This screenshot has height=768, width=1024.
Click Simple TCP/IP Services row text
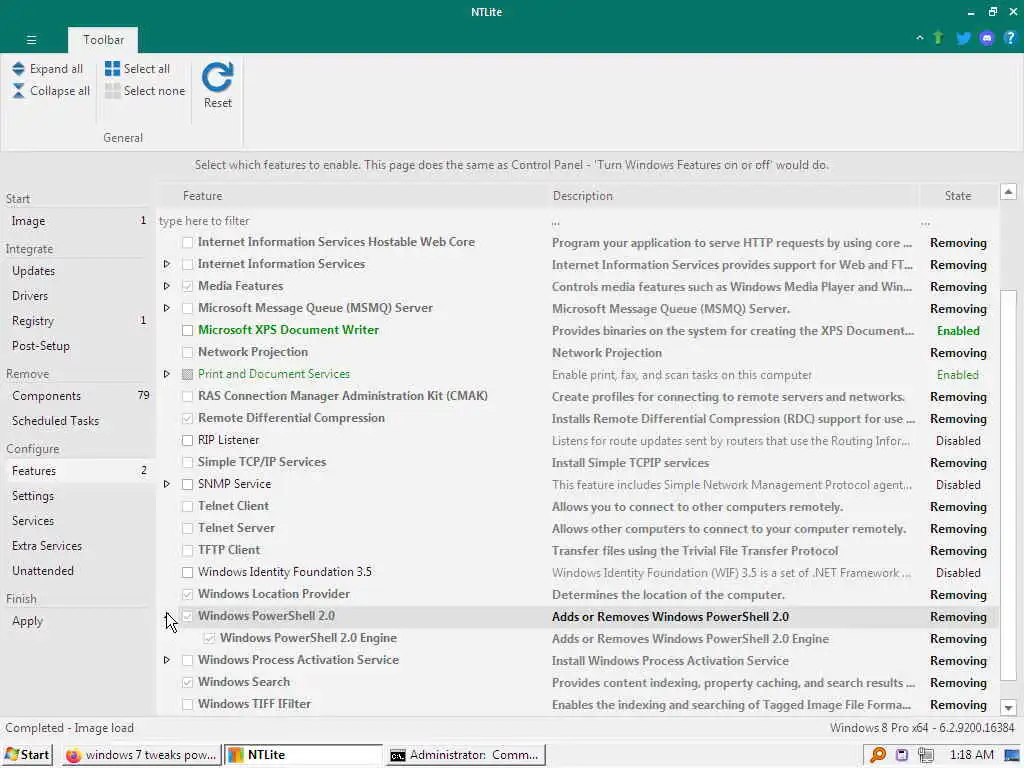pos(262,462)
